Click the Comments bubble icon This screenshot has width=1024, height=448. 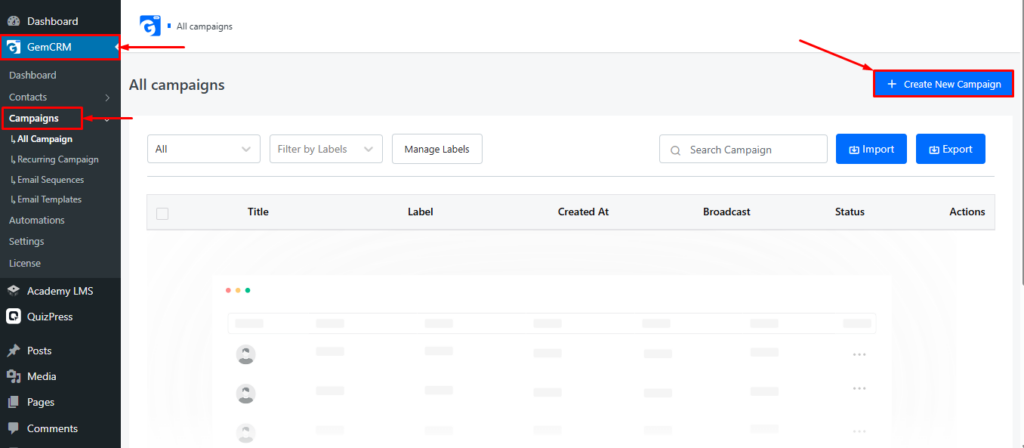14,428
